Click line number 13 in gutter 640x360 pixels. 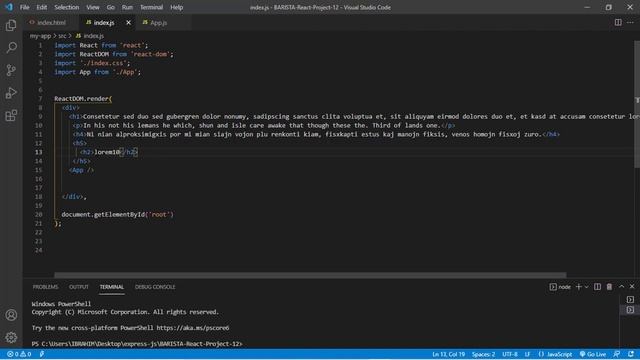click(x=38, y=152)
